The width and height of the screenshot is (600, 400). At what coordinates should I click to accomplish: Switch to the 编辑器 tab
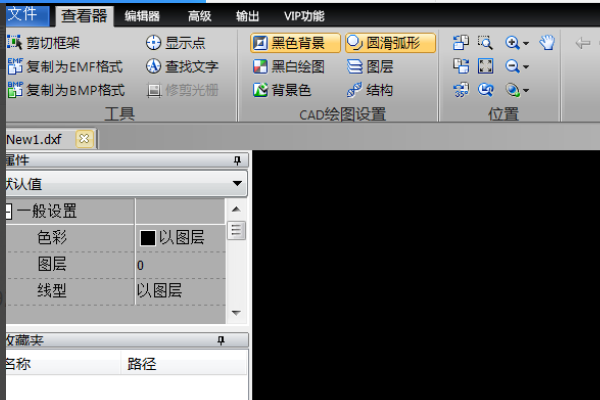point(142,16)
